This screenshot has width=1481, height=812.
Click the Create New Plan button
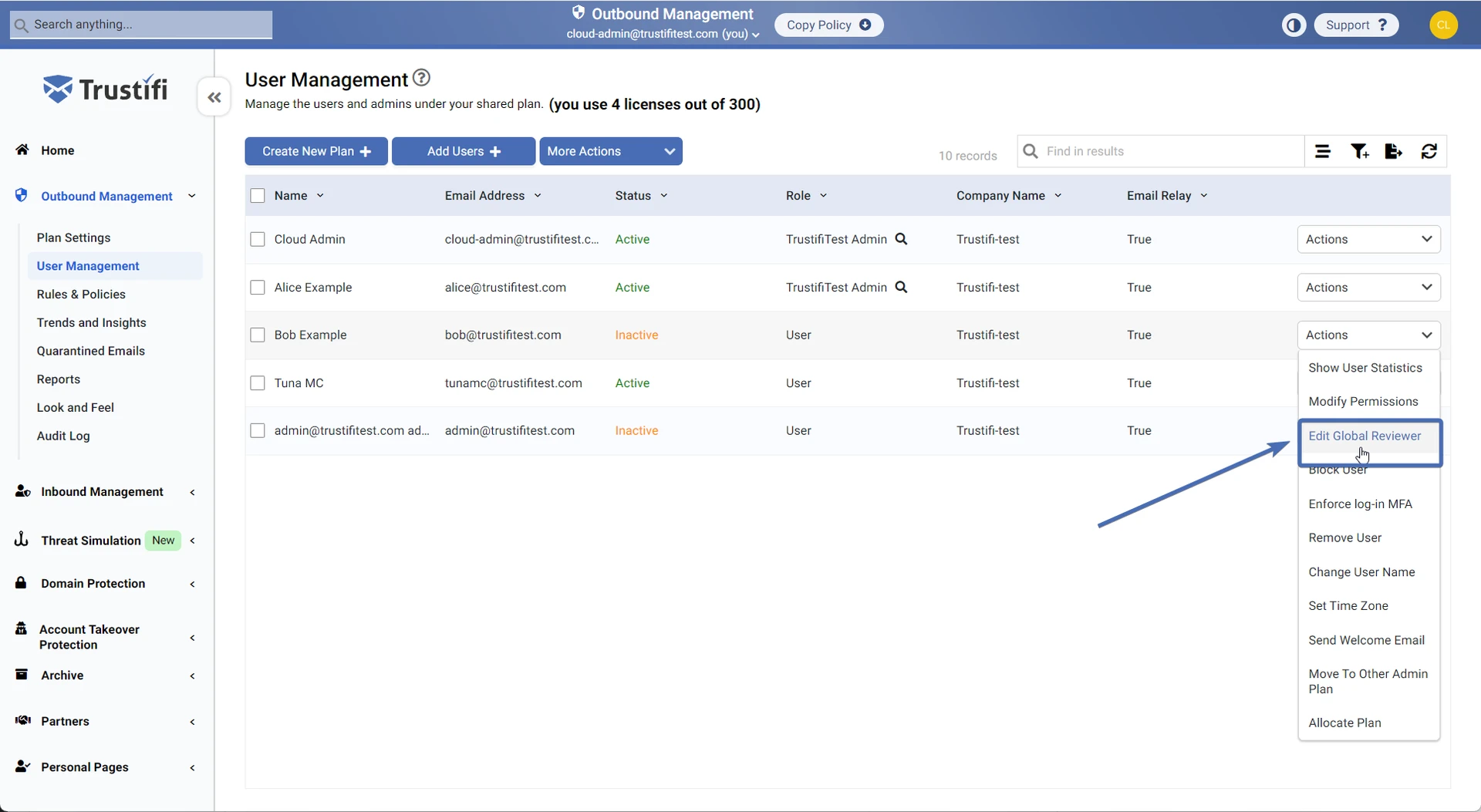point(316,152)
